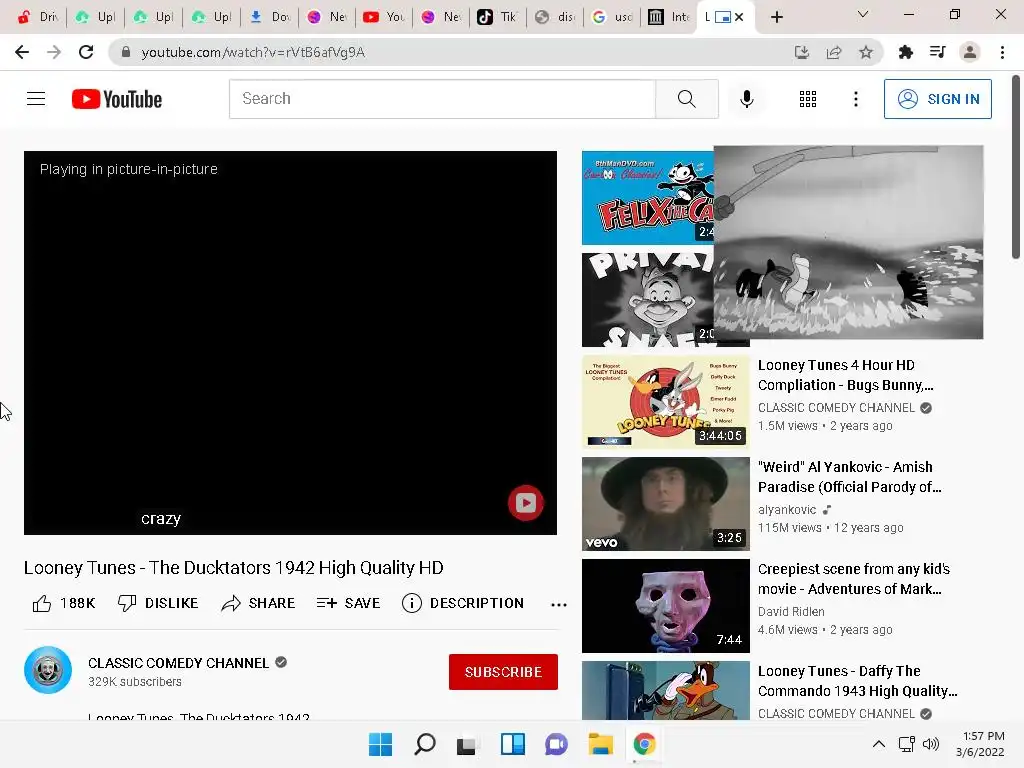Screen dimensions: 1024x768
Task: Like the video with thumbs up
Action: coord(63,603)
